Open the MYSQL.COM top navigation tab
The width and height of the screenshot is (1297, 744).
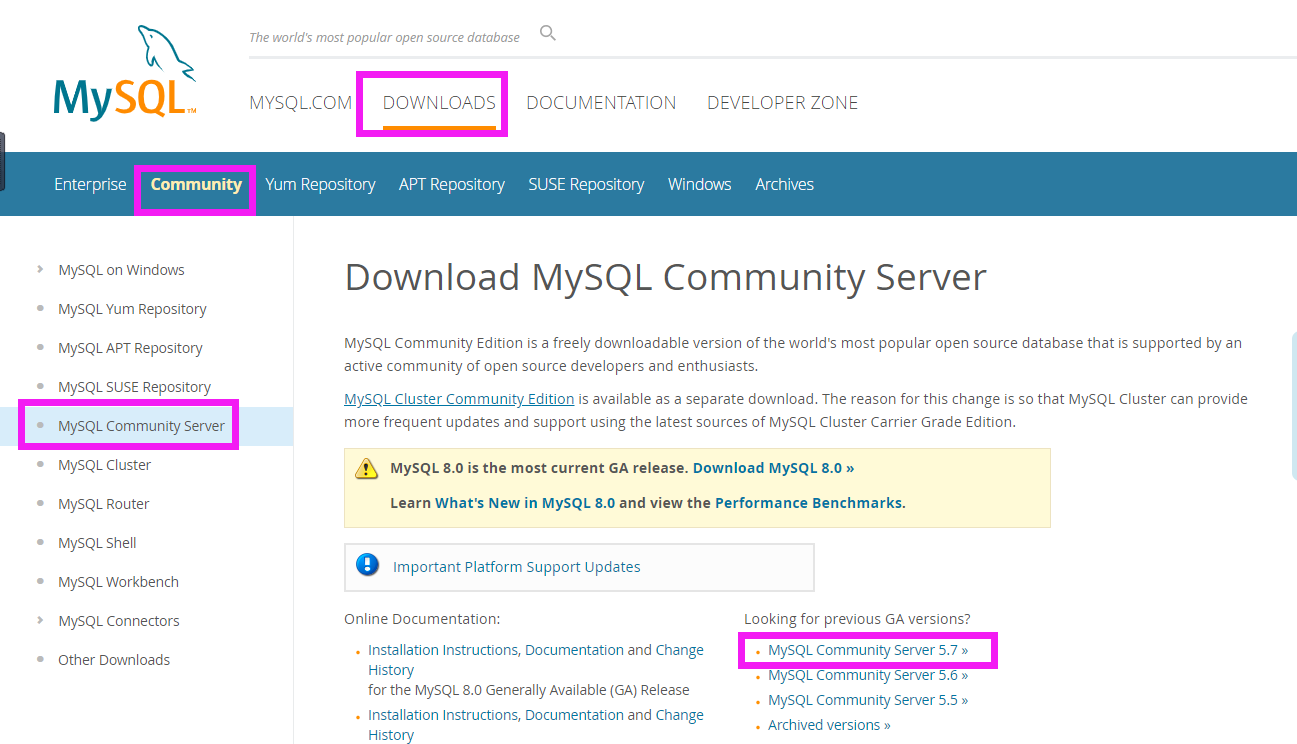[x=301, y=103]
